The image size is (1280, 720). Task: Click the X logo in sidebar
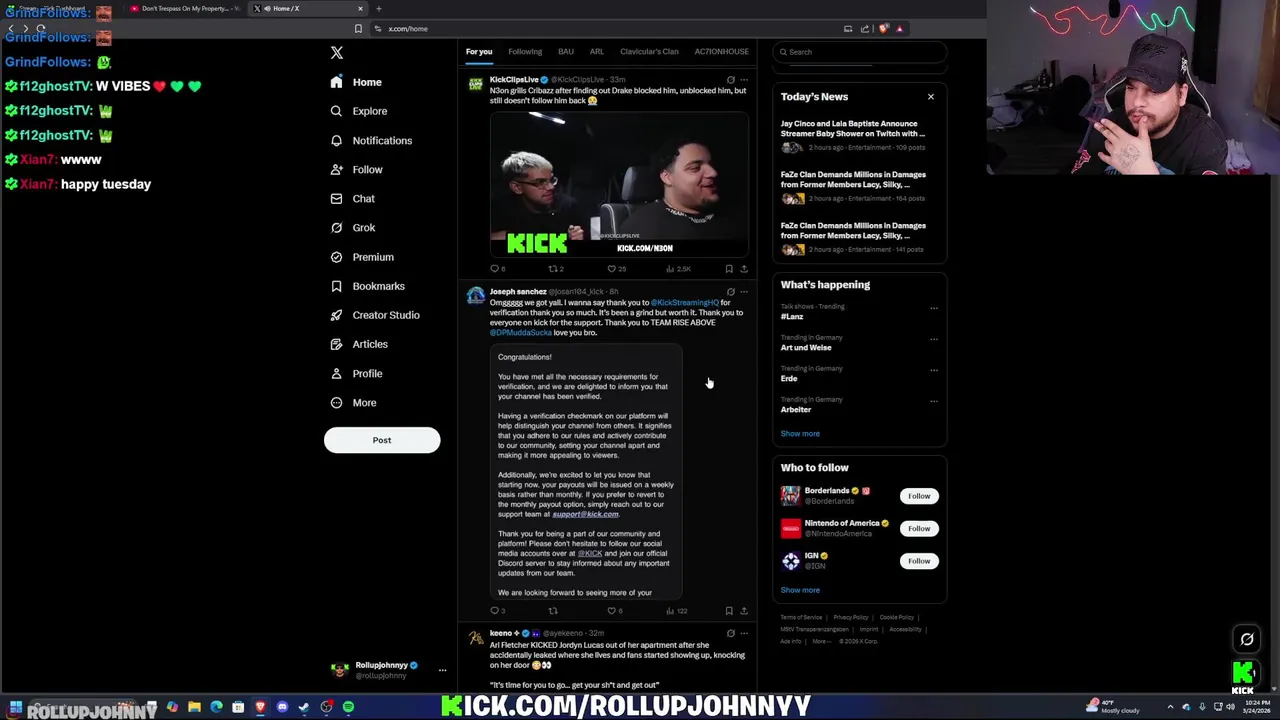[x=337, y=52]
